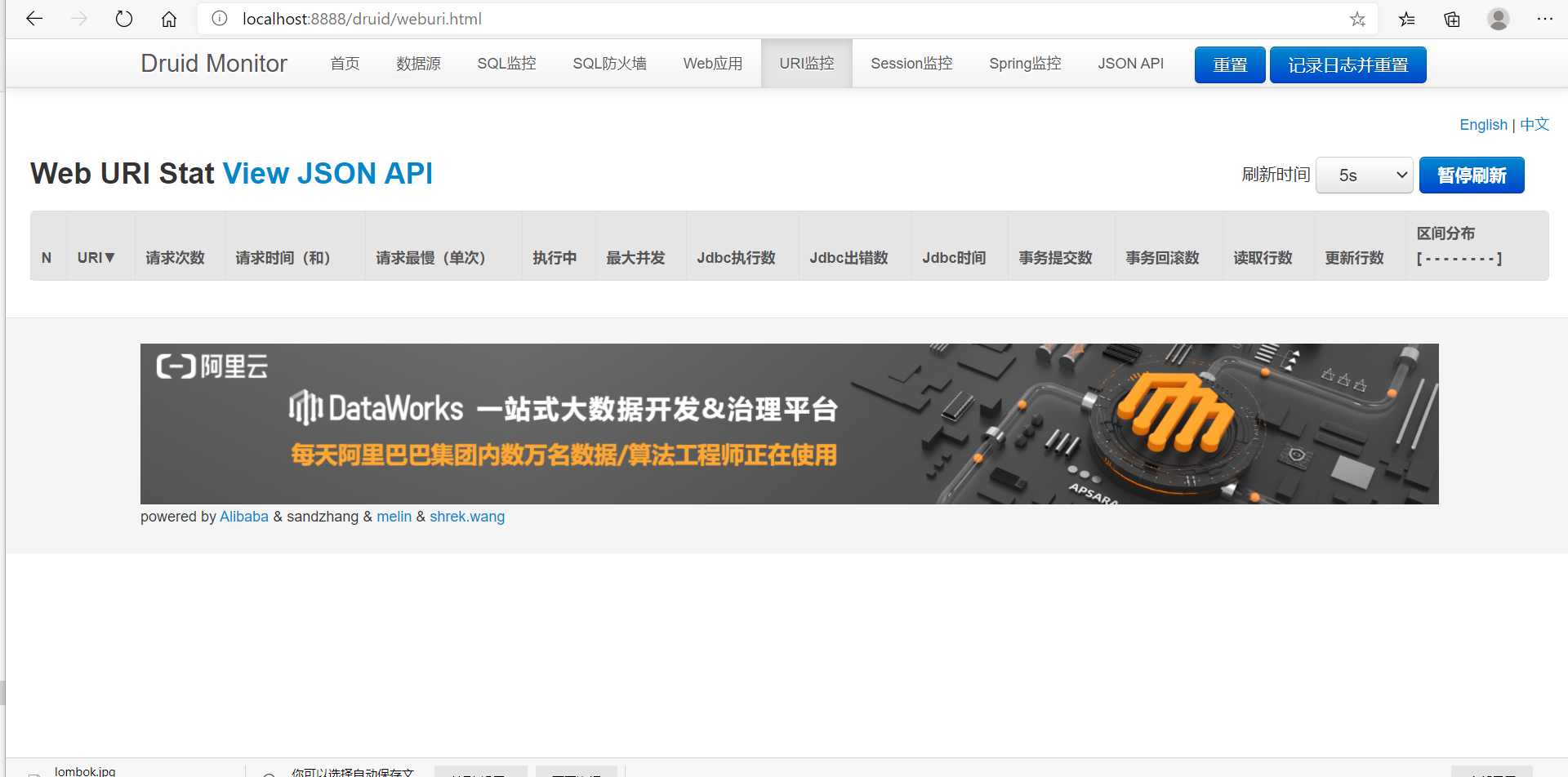Click the 暂停刷新 button
This screenshot has height=777, width=1568.
click(x=1472, y=175)
